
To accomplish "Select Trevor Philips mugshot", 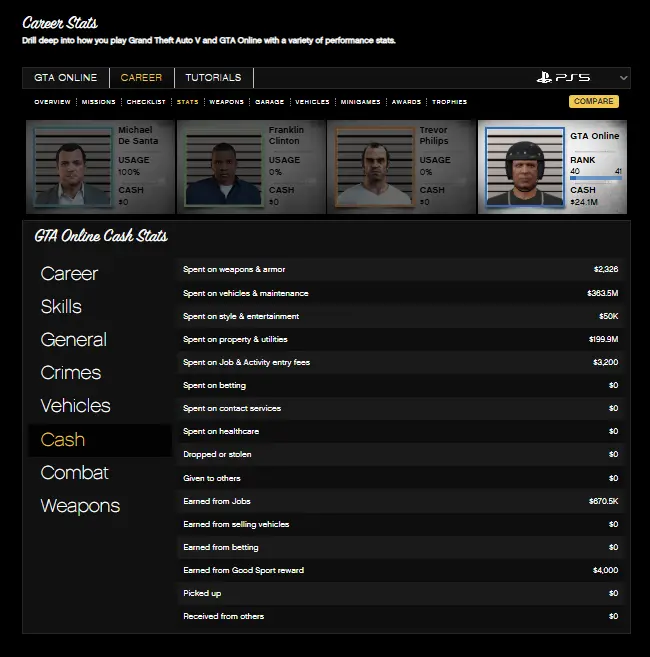I will pyautogui.click(x=374, y=167).
